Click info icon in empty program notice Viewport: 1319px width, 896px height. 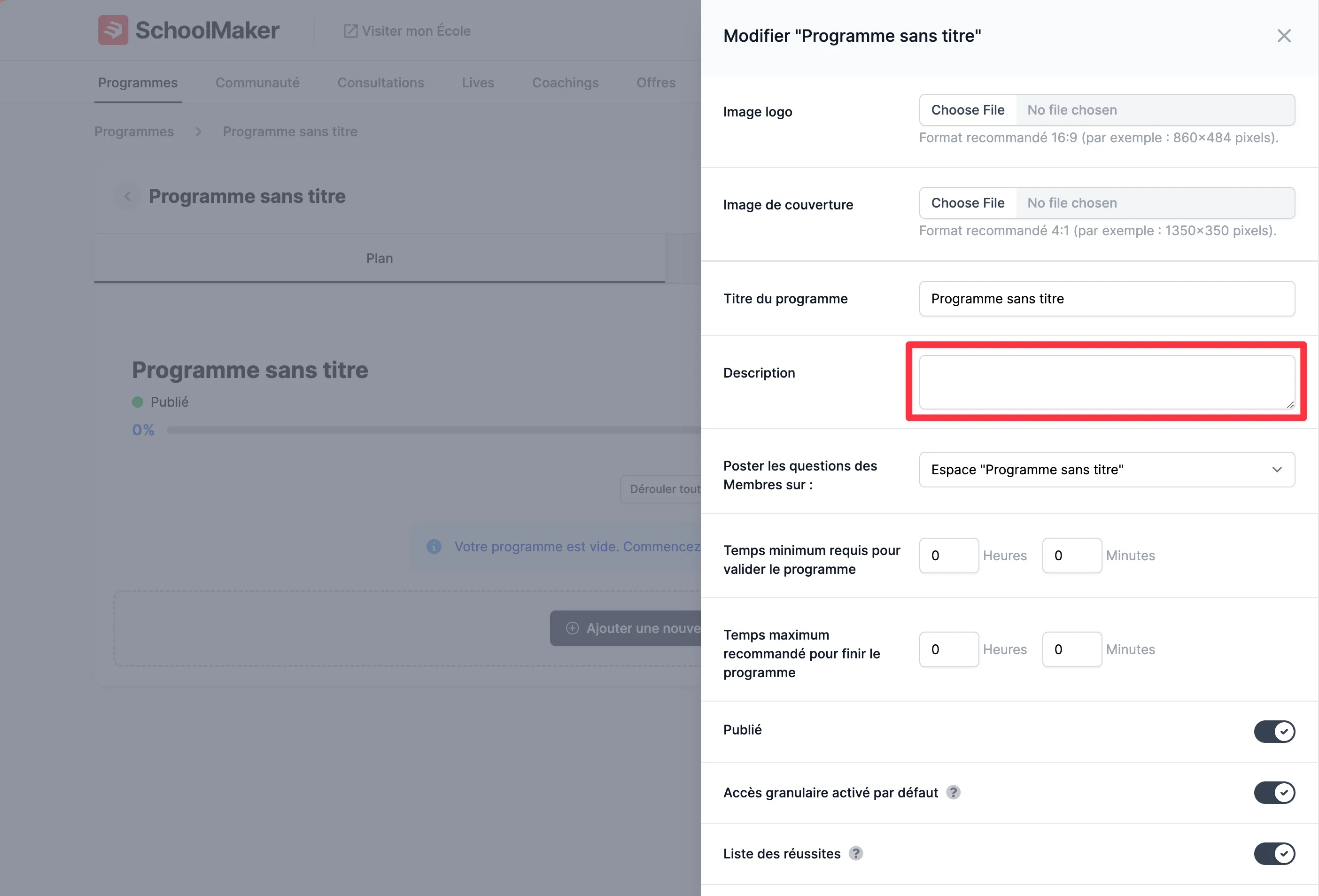[434, 547]
